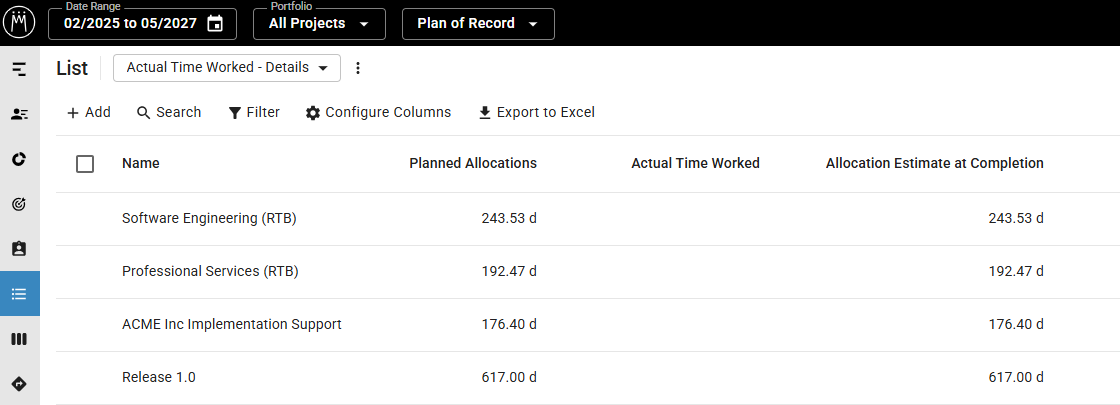Select the Release 1.0 row
1120x405 pixels.
pyautogui.click(x=588, y=378)
